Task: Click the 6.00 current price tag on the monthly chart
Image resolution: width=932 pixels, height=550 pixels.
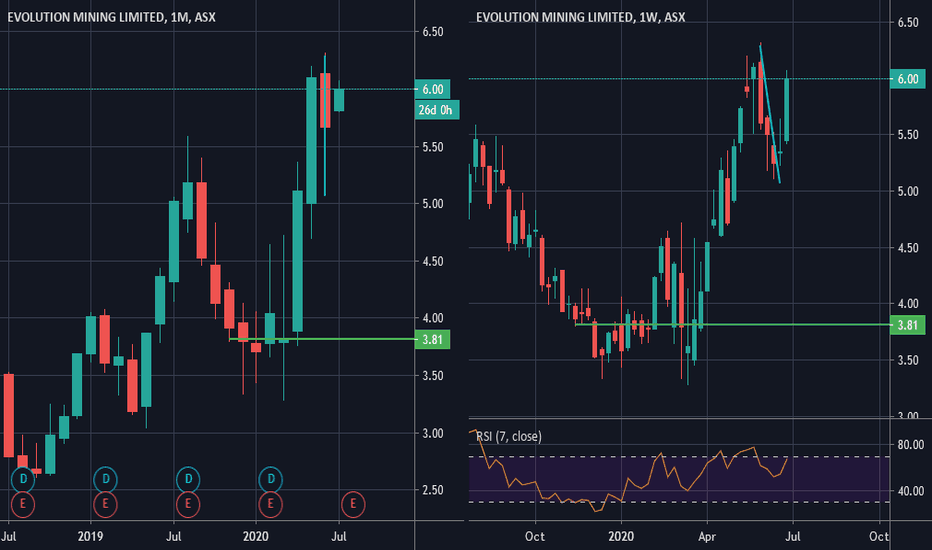Action: pyautogui.click(x=432, y=89)
